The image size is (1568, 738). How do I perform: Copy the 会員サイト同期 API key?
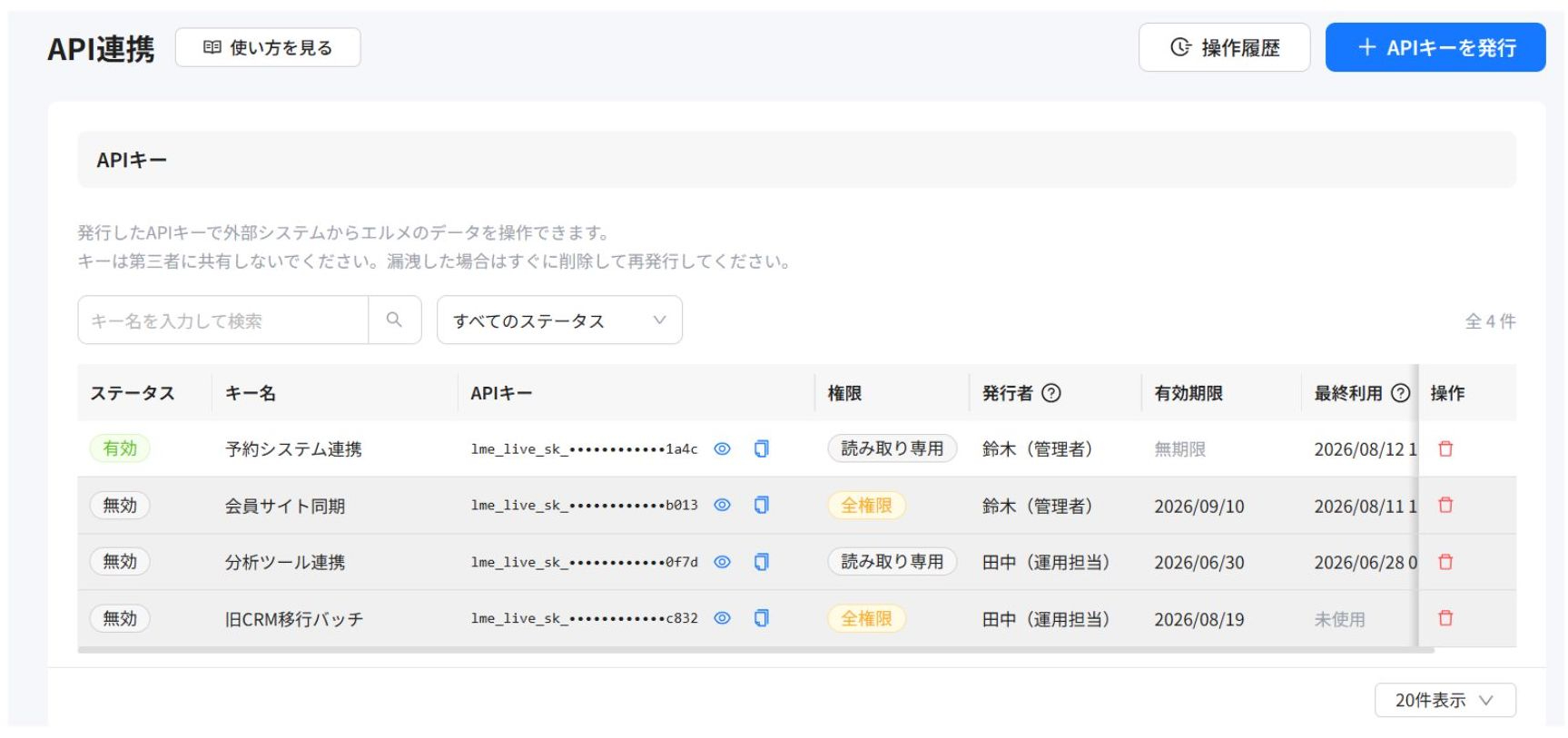point(762,505)
